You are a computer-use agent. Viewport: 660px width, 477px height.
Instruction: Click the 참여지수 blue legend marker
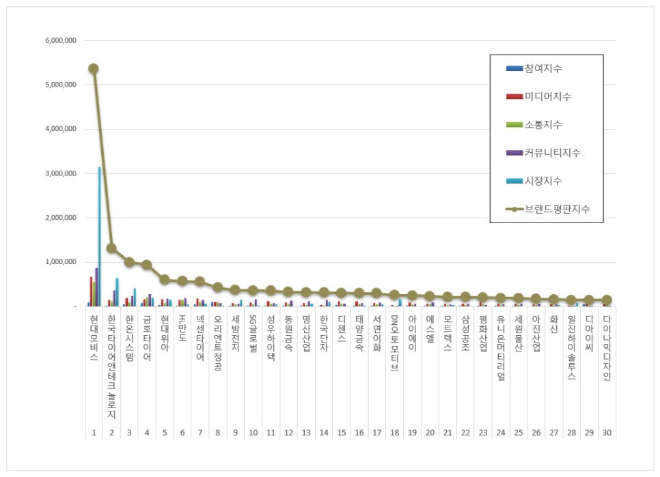click(x=514, y=68)
